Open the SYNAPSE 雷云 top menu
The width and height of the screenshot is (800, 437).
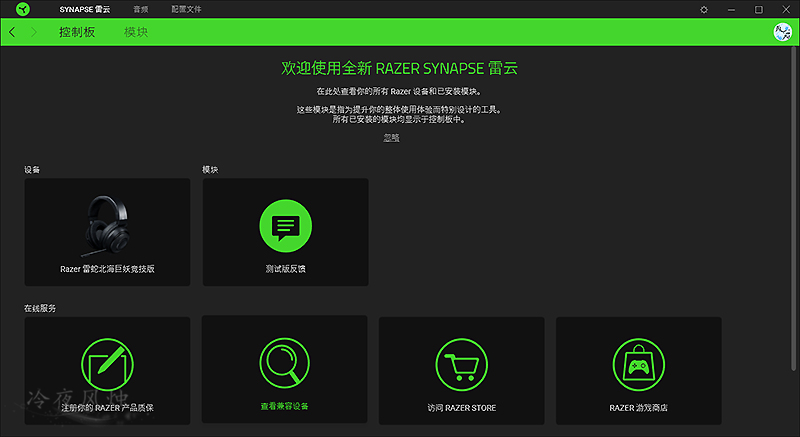point(85,9)
